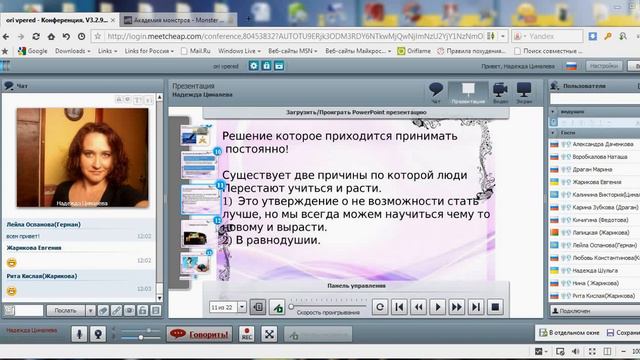The width and height of the screenshot is (640, 360).
Task: Expand Панель управления header
Action: pyautogui.click(x=356, y=286)
